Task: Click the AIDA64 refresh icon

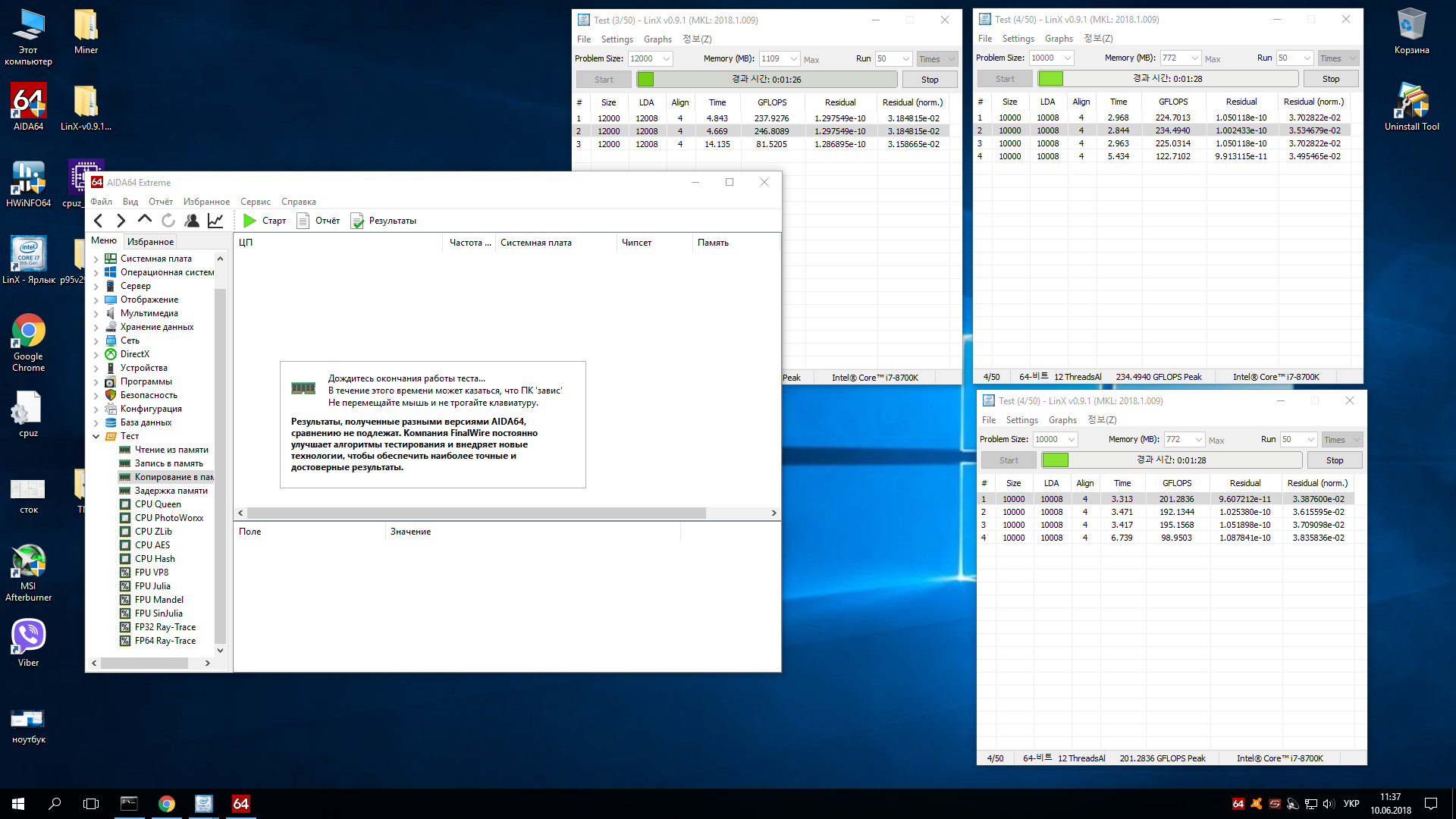Action: [x=168, y=221]
